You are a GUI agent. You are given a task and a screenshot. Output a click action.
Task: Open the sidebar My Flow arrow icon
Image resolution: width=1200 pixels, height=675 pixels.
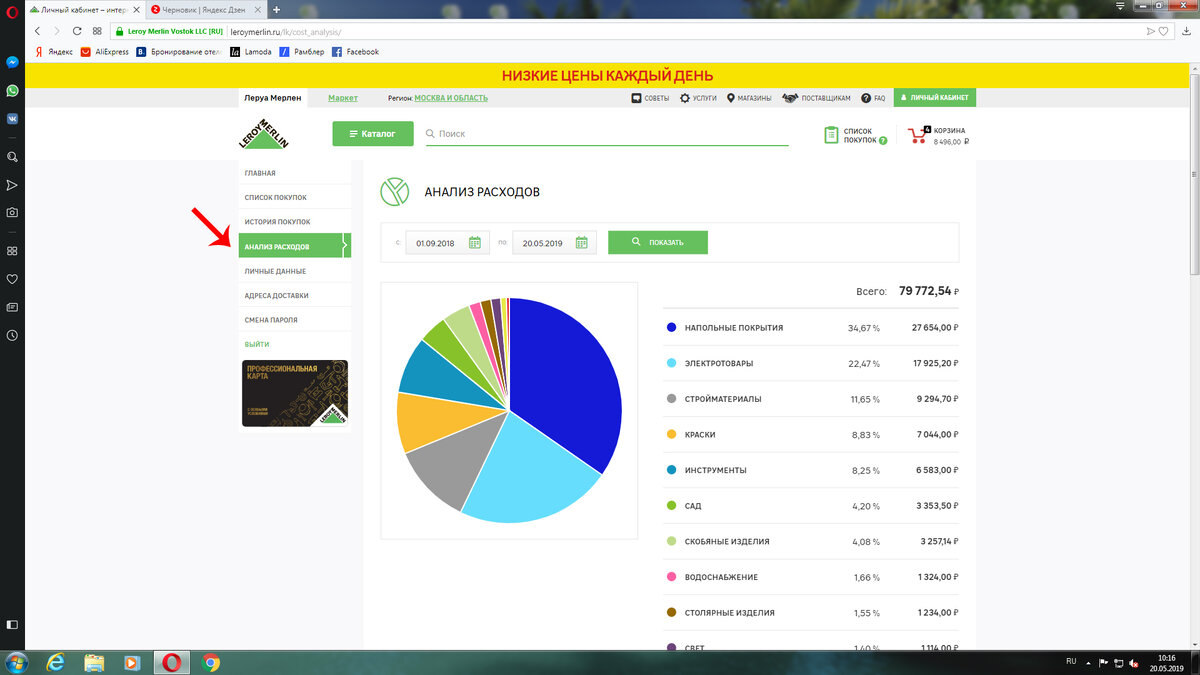click(12, 185)
